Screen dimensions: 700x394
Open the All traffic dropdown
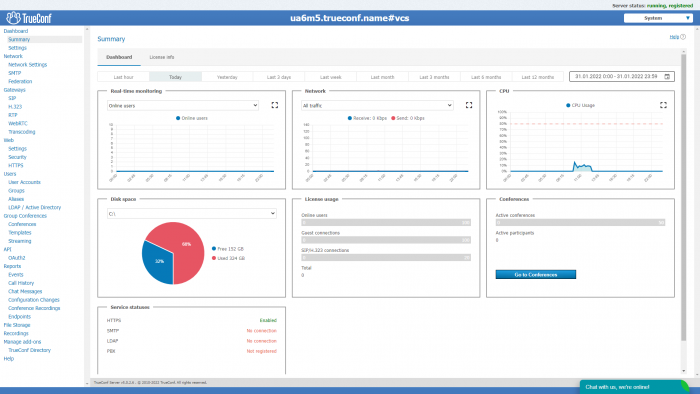click(x=377, y=106)
